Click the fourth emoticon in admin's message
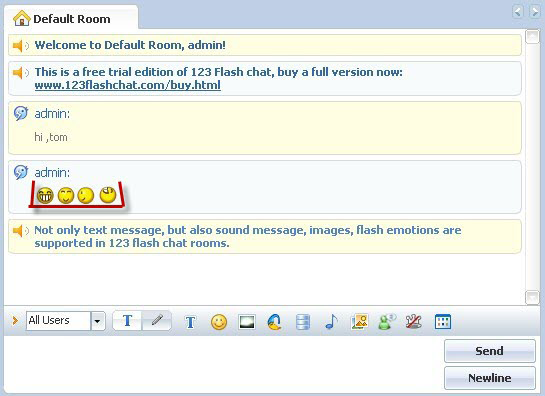 click(x=108, y=195)
